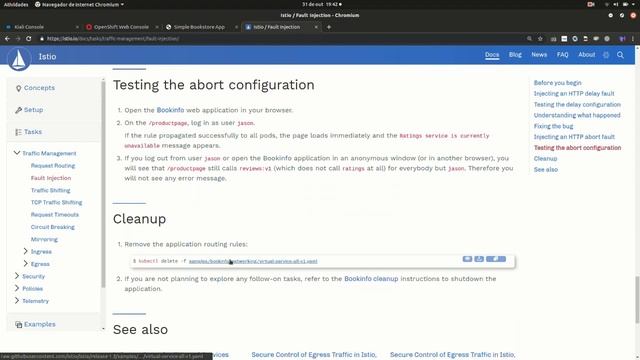The image size is (640, 360).
Task: Open the About page from header
Action: pyautogui.click(x=587, y=55)
